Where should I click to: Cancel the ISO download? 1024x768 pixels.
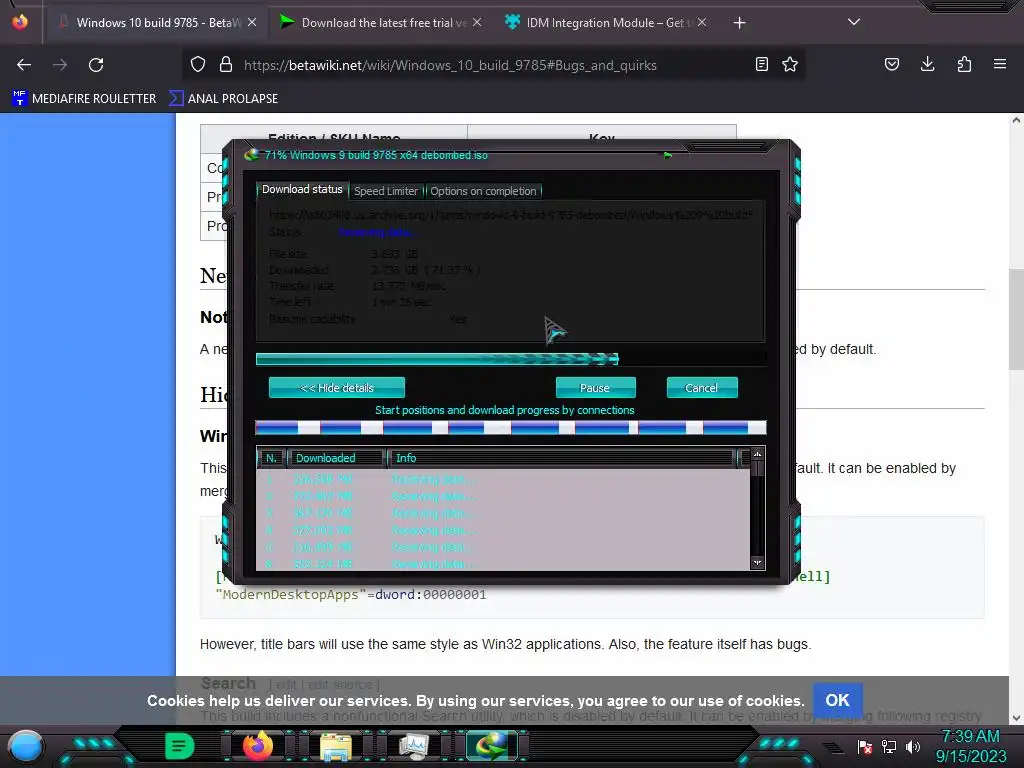pyautogui.click(x=701, y=388)
